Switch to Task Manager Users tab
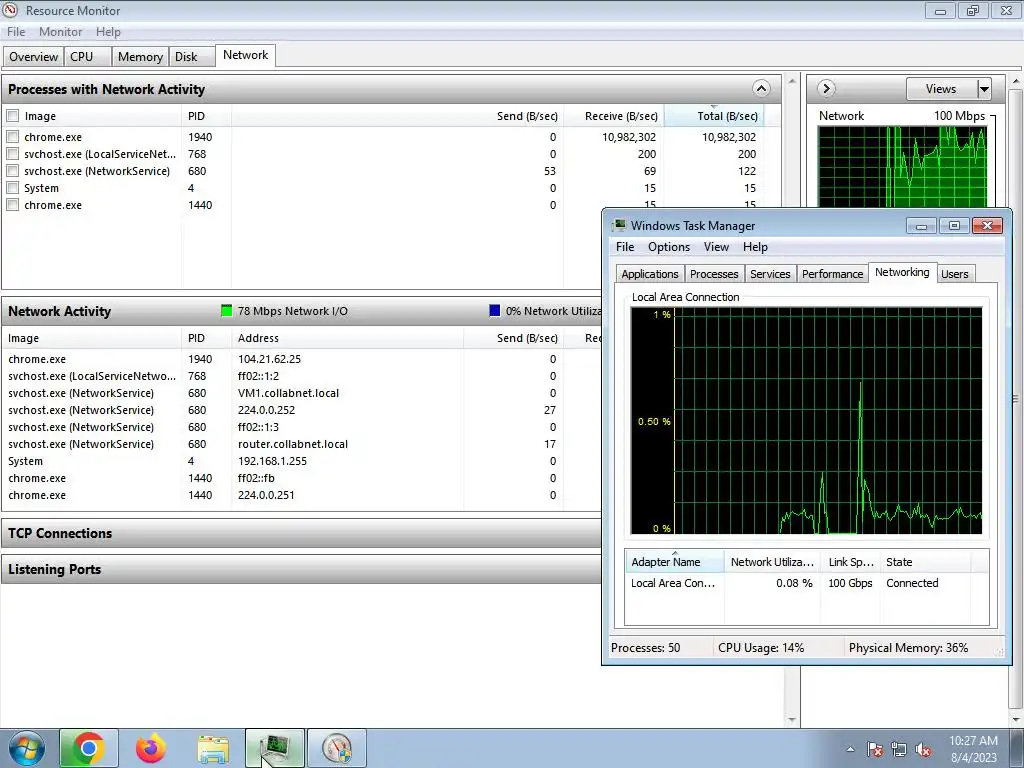The width and height of the screenshot is (1024, 768). click(955, 274)
